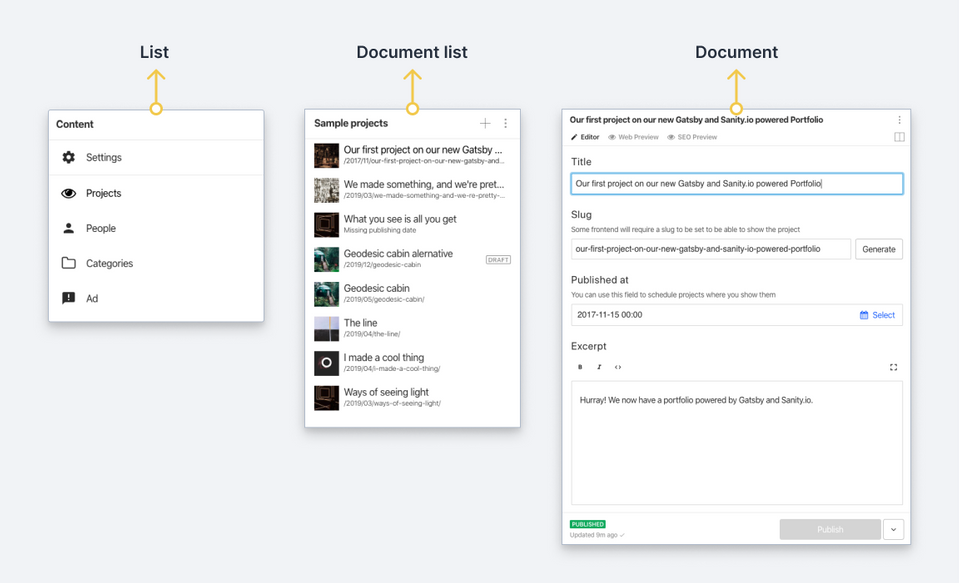
Task: Open Categories via the folder icon
Action: click(x=68, y=263)
